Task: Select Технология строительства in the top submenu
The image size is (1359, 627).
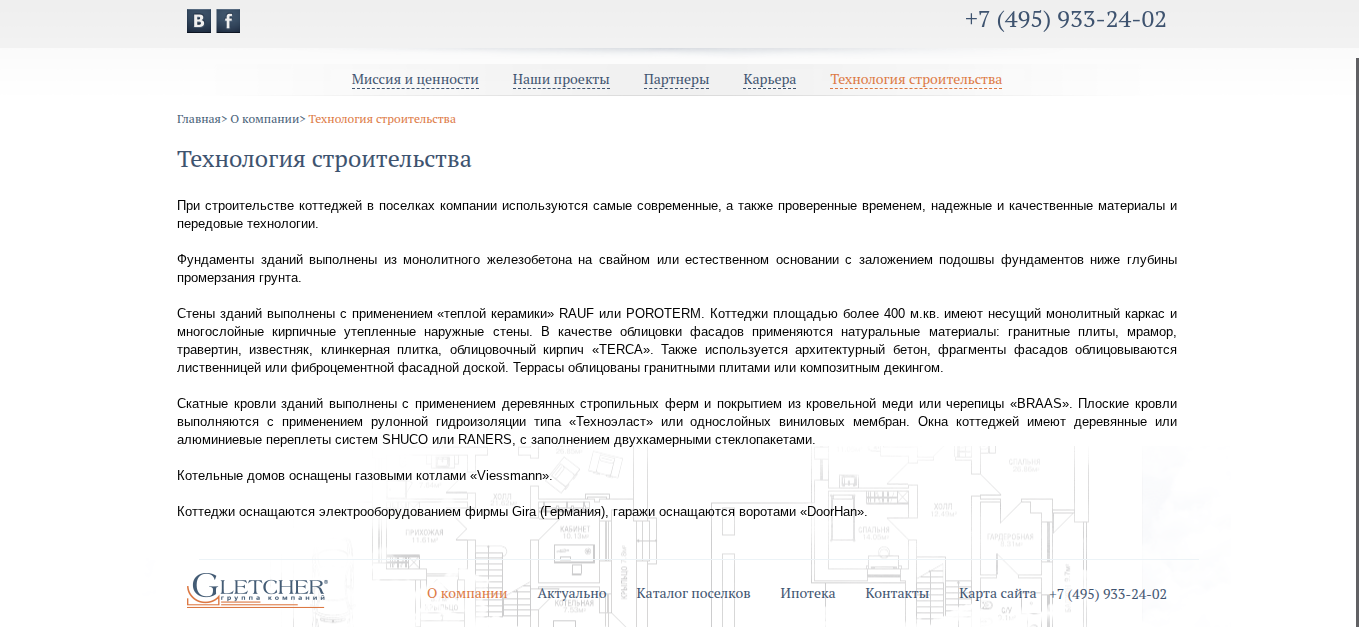Action: [x=915, y=80]
